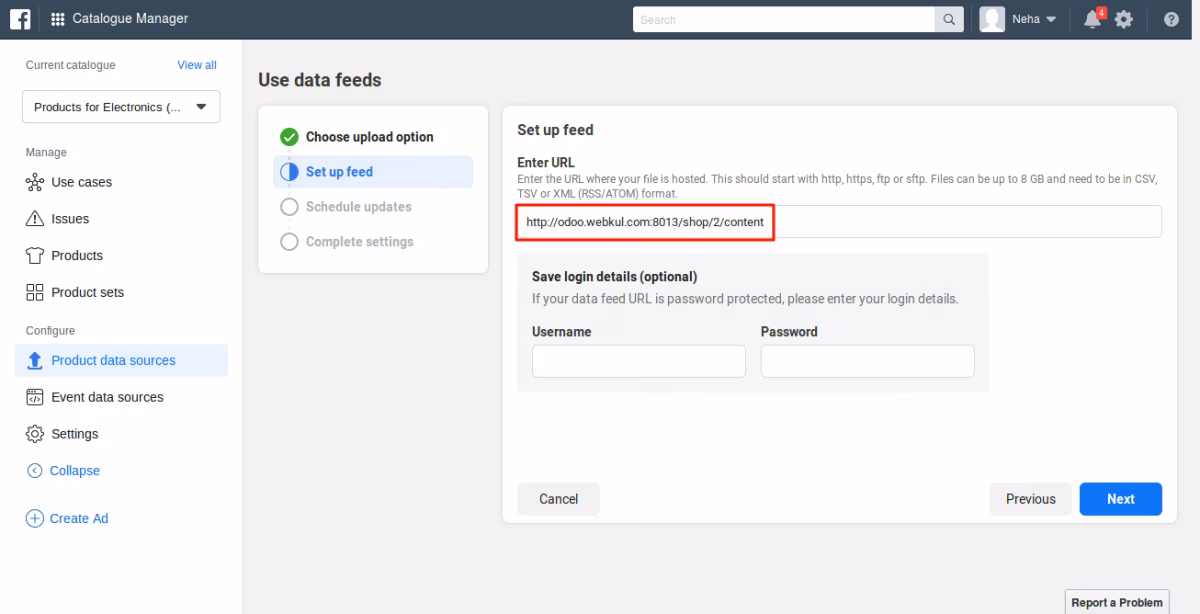Click the green check on Choose upload option
Viewport: 1200px width, 614px height.
(x=290, y=137)
